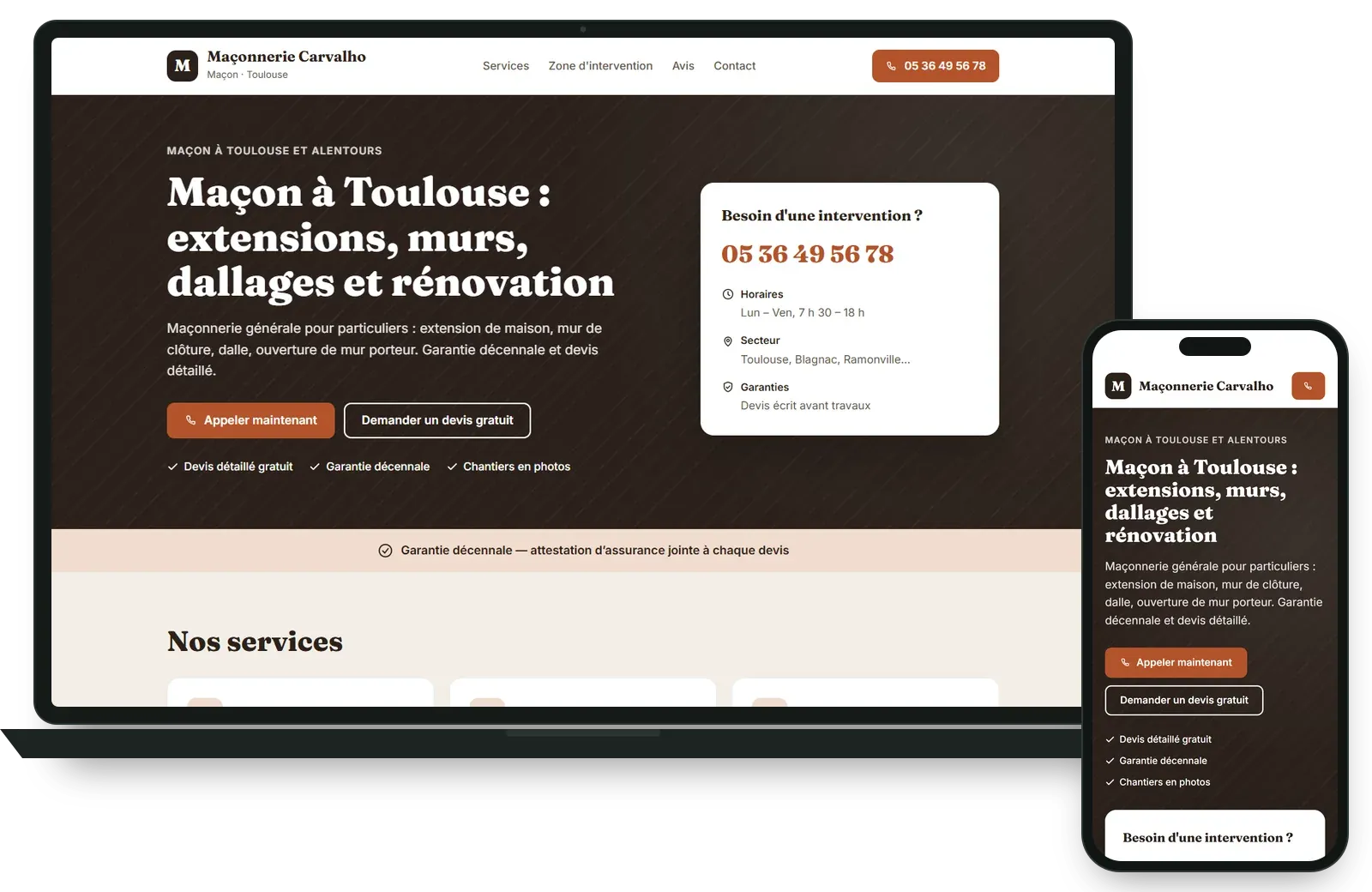The width and height of the screenshot is (1372, 892).
Task: Click 'Lun – Ven, 7 h 30 – 18 h' text
Action: click(x=803, y=313)
